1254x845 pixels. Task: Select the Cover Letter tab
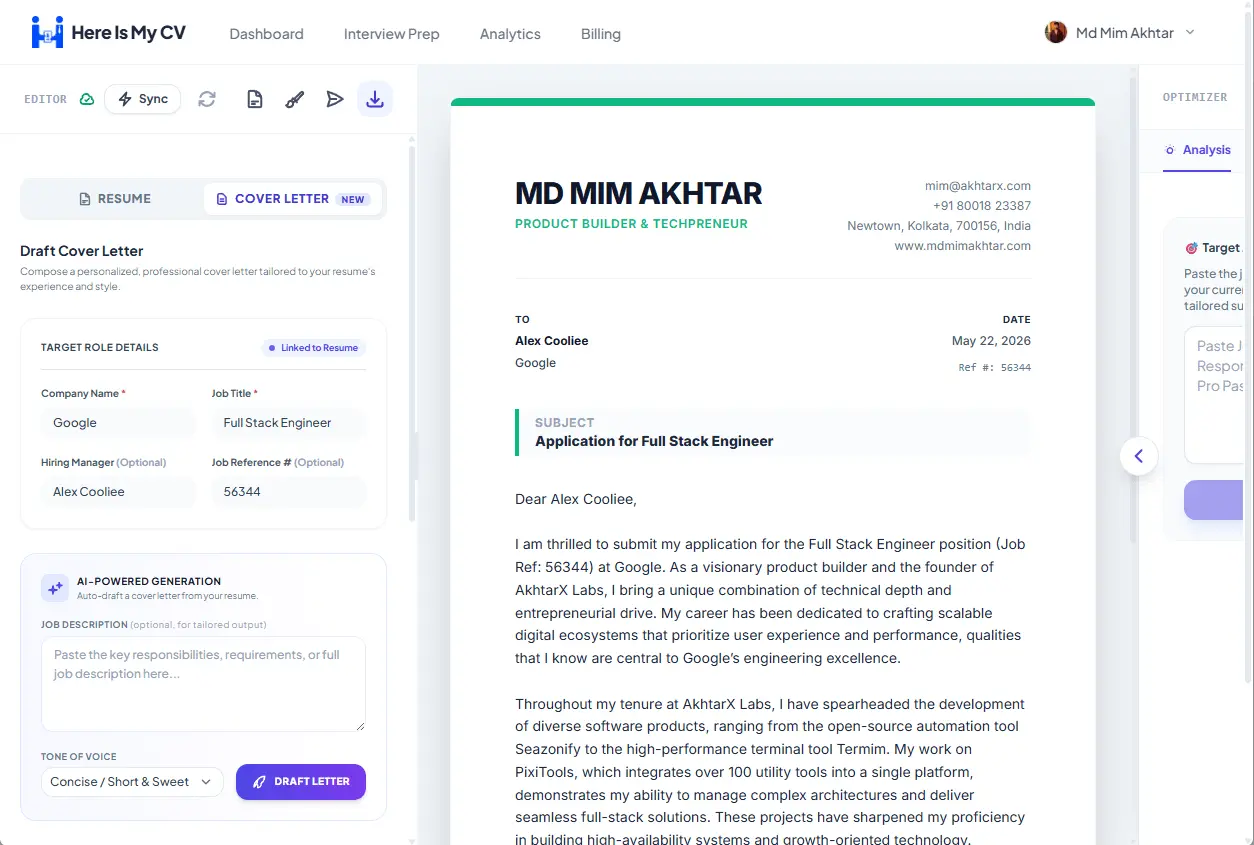pyautogui.click(x=293, y=199)
